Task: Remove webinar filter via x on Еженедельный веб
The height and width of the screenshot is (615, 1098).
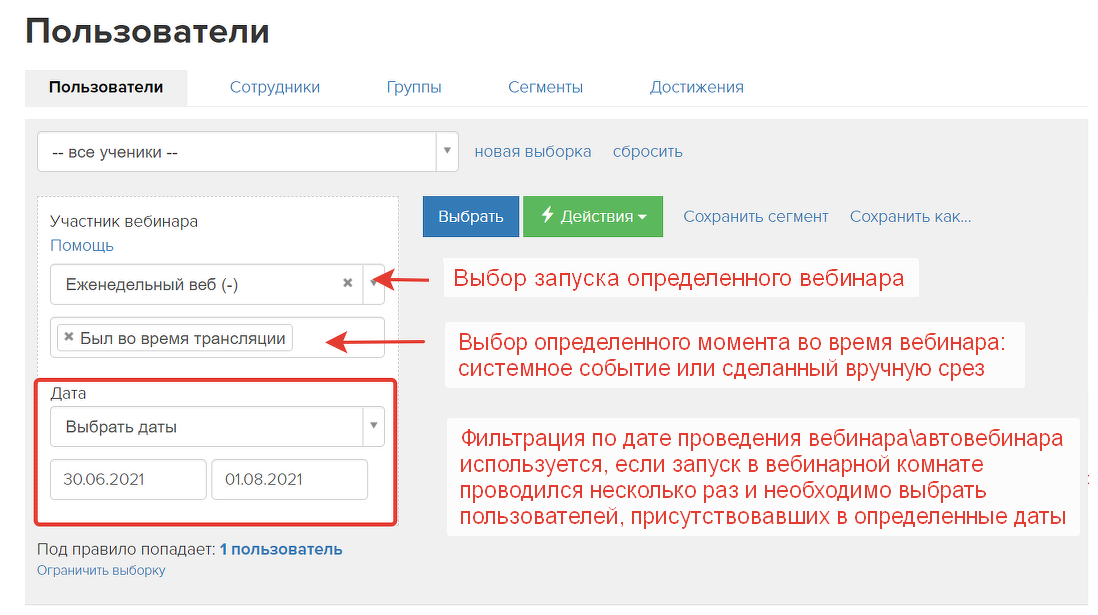Action: coord(347,284)
